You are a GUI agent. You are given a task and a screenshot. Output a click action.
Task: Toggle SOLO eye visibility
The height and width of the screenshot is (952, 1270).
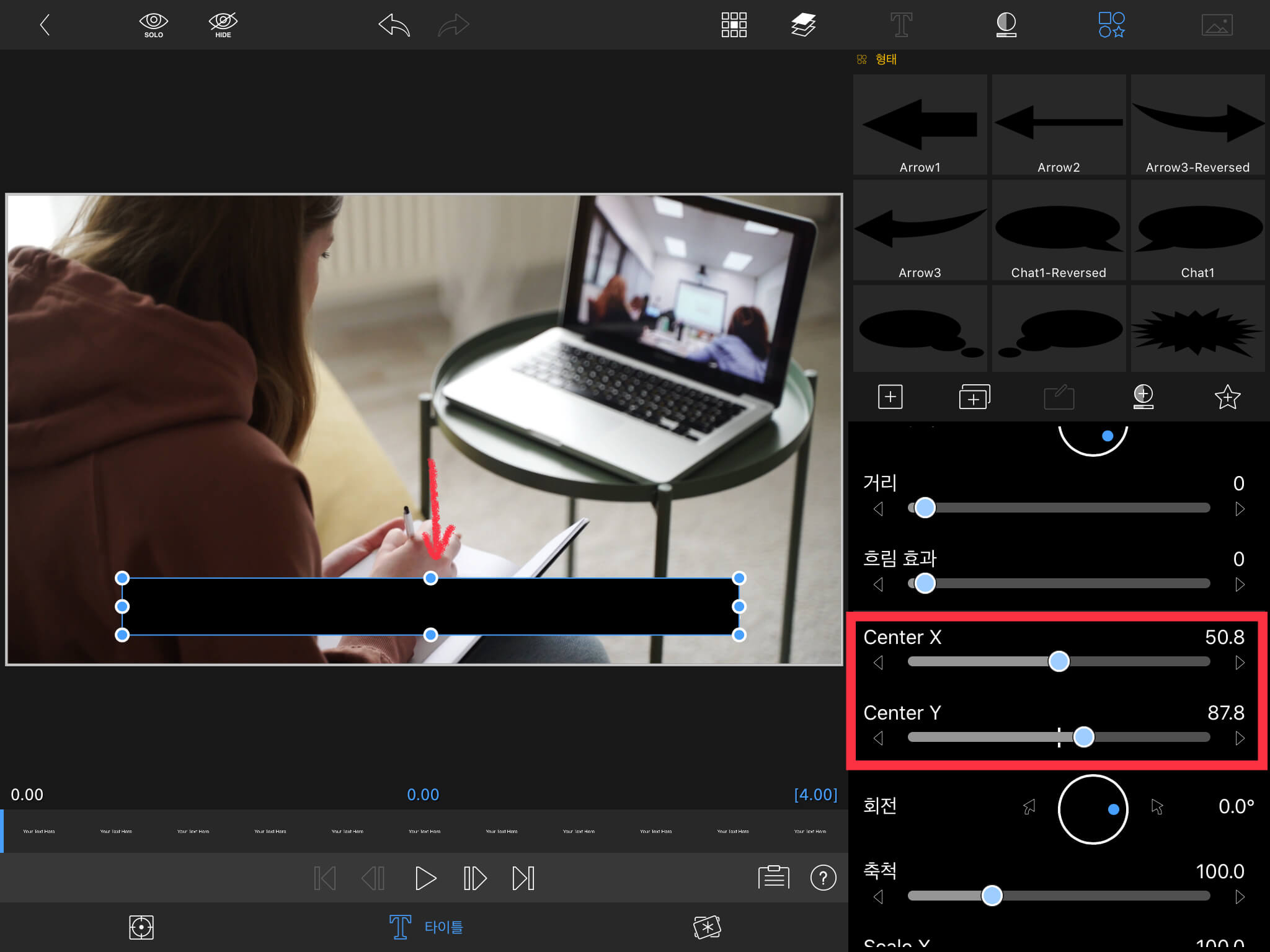[153, 25]
